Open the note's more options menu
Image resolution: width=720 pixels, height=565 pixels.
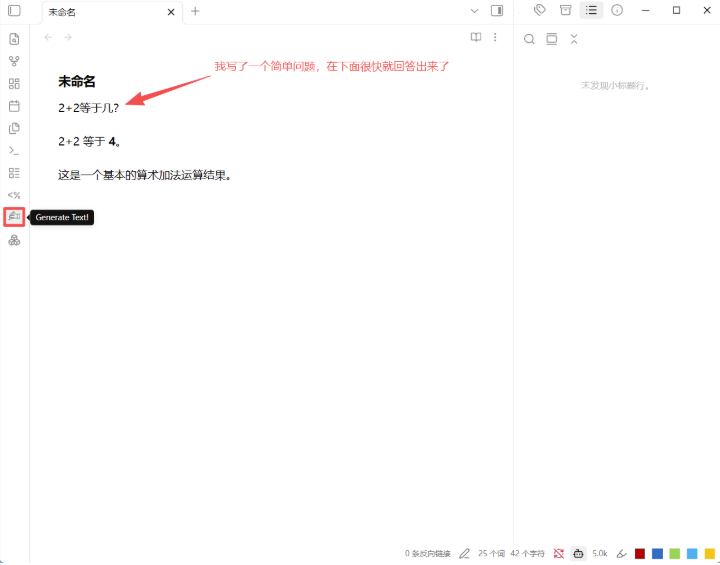[x=495, y=37]
